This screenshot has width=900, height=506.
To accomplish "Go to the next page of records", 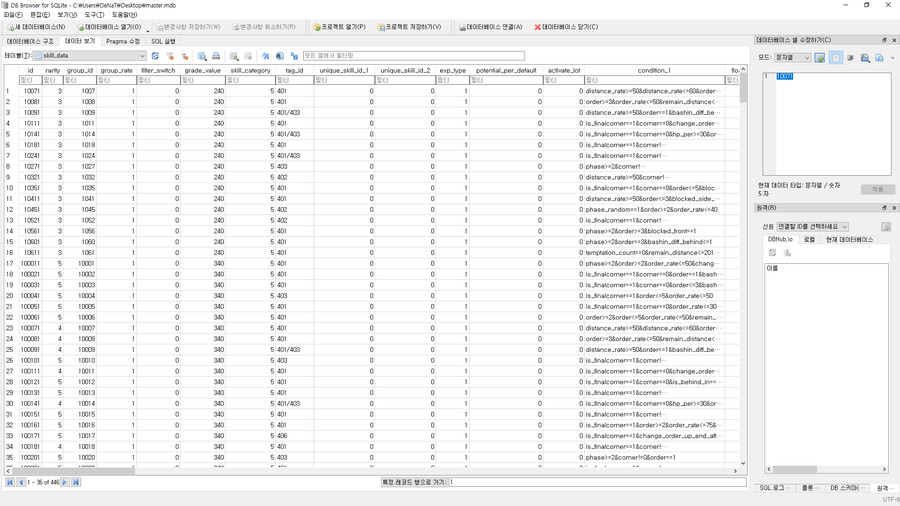I will coord(65,482).
